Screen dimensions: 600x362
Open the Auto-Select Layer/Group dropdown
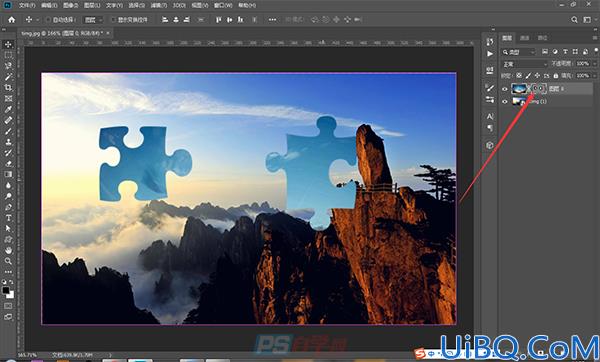[x=94, y=20]
